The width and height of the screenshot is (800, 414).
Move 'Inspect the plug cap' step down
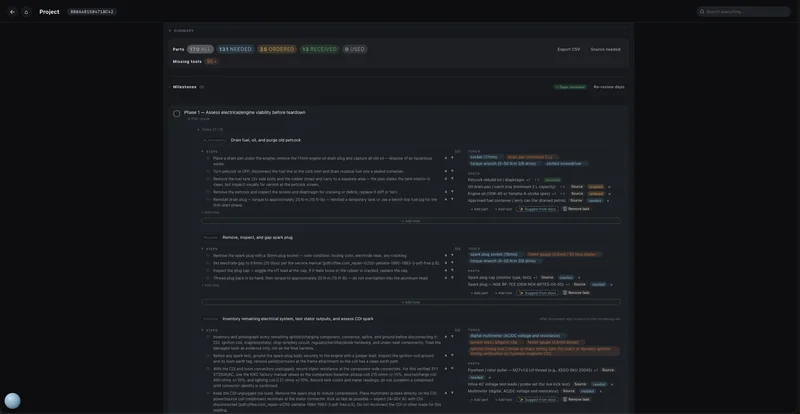(452, 270)
